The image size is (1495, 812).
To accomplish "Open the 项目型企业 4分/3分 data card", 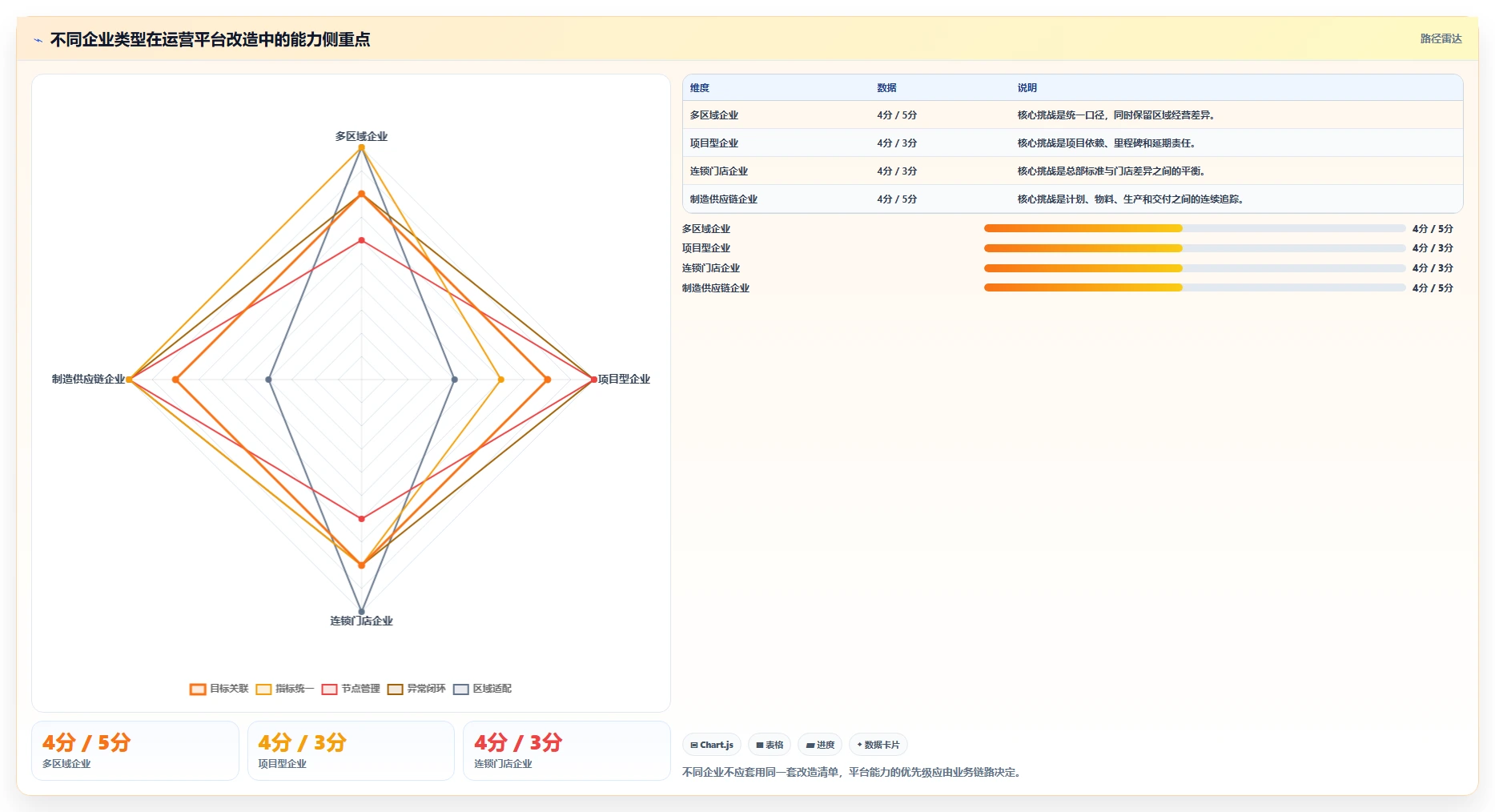I will (x=351, y=750).
